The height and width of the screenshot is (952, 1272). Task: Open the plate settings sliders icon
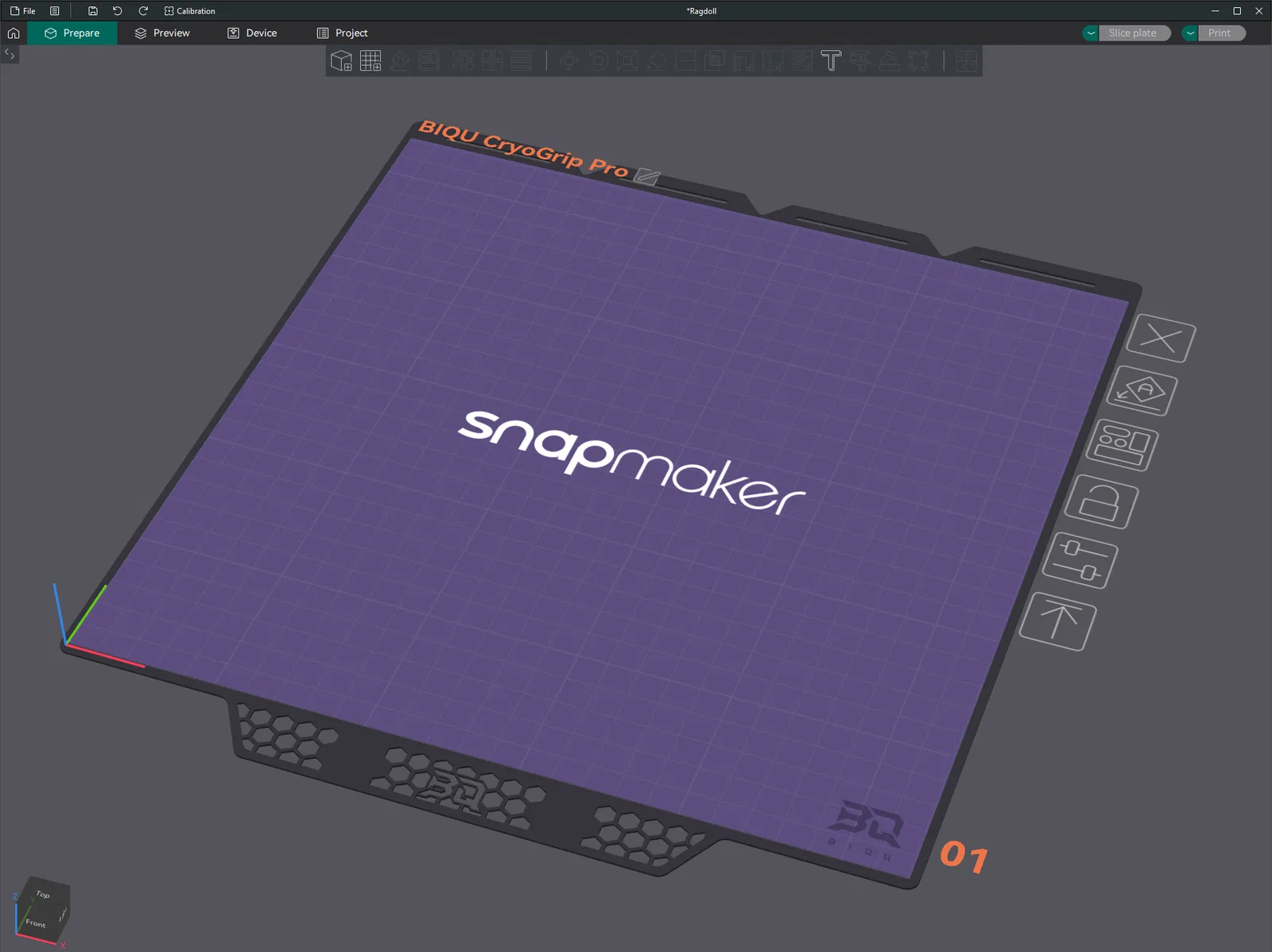click(1080, 561)
